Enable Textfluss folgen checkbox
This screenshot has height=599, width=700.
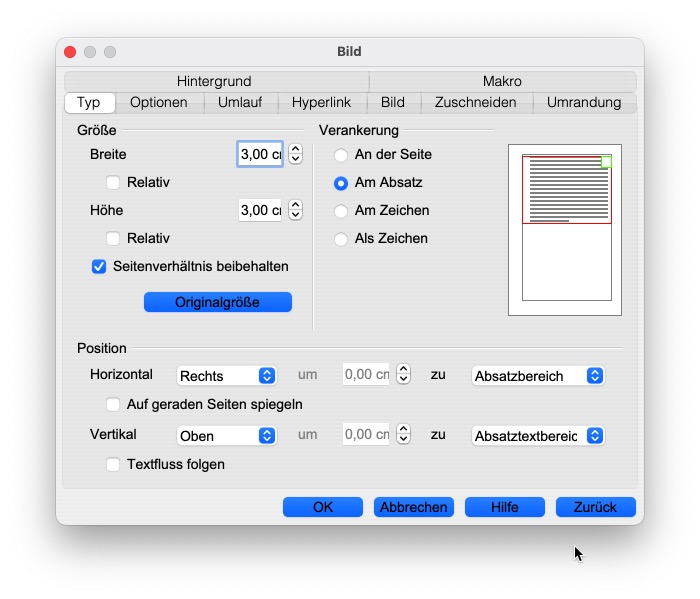pyautogui.click(x=113, y=465)
